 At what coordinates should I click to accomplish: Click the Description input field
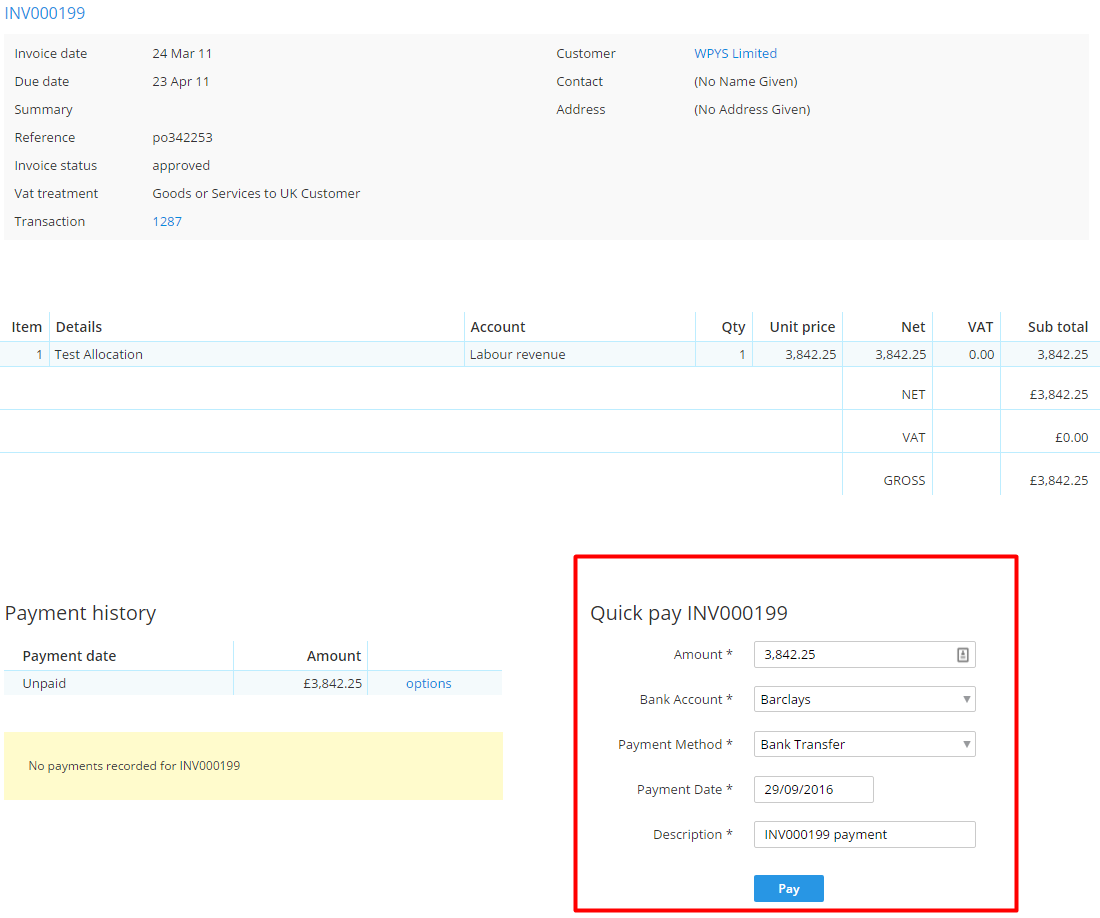864,835
